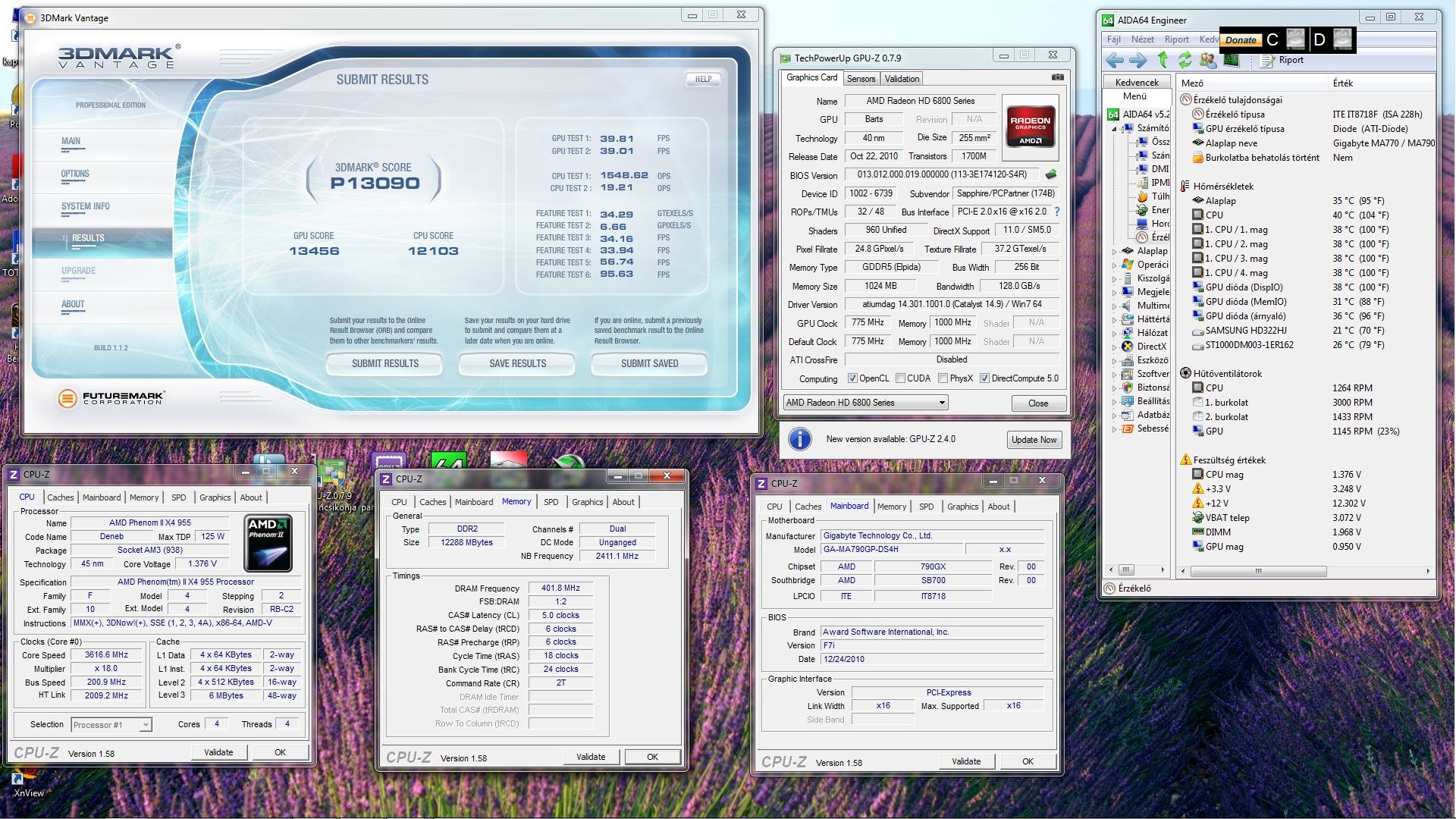Screen dimensions: 1456x819
Task: Click the blue info icon under GPU-Z
Action: coord(800,439)
